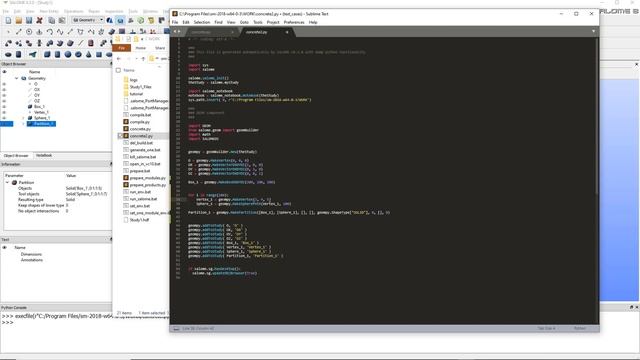Open Preferences menu in Sublime Text
The width and height of the screenshot is (640, 360).
pos(294,22)
